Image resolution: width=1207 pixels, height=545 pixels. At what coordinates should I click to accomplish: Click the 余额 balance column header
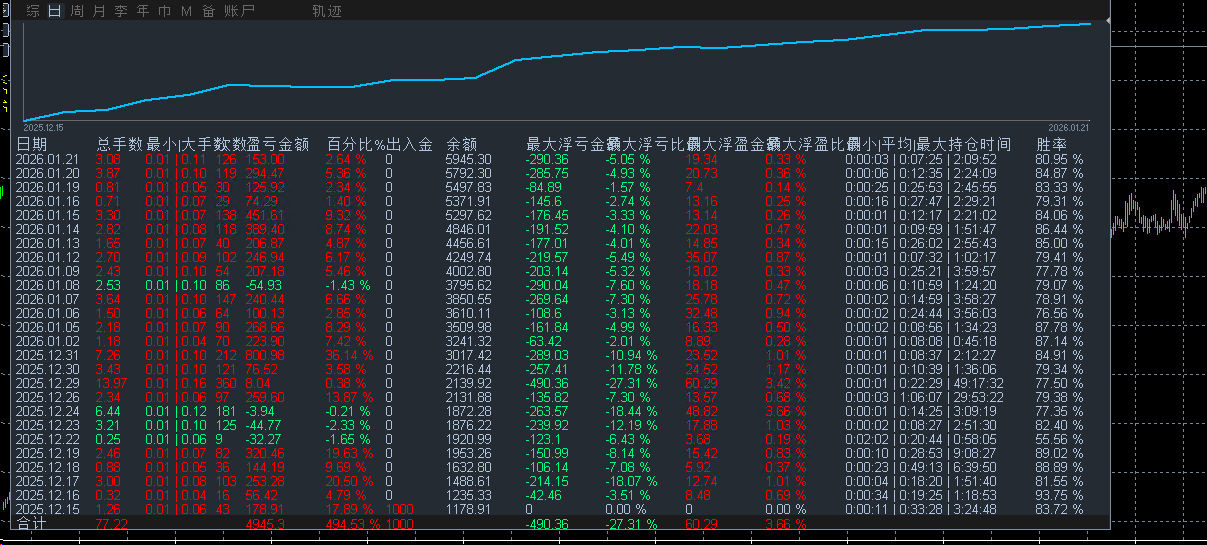[461, 145]
